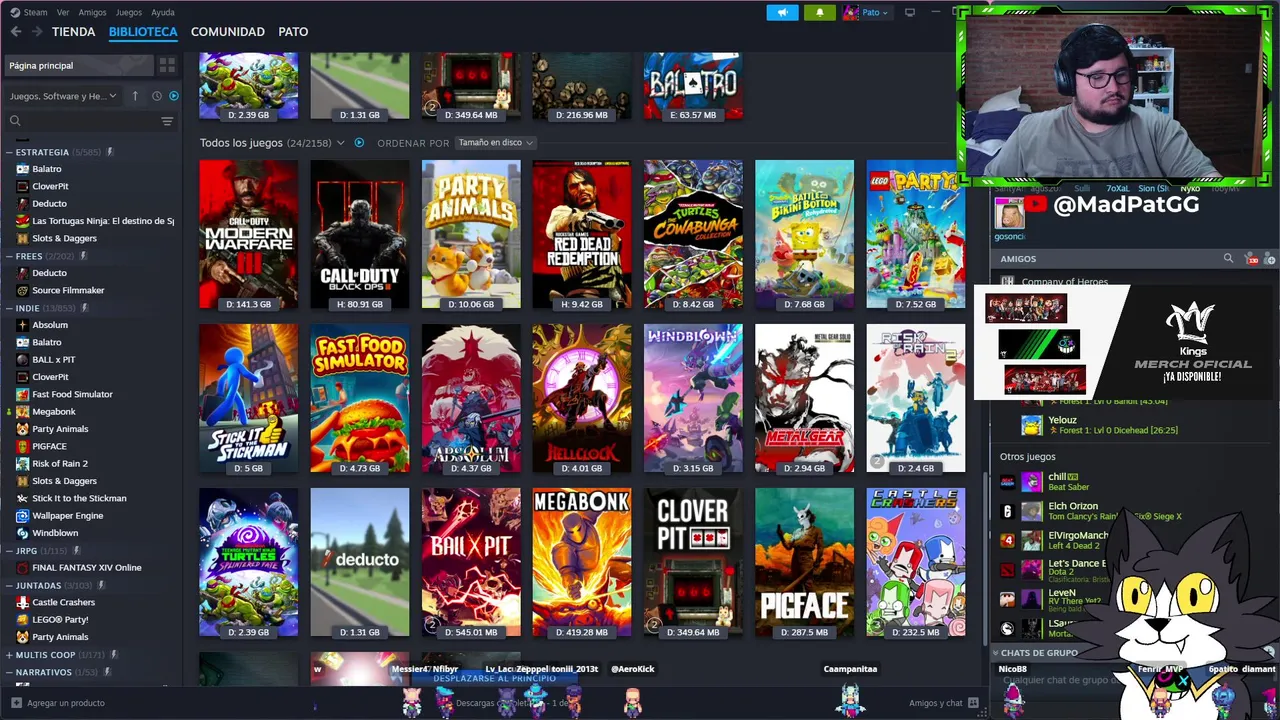
Task: Select Absolum in the INDIE list
Action: (50, 325)
